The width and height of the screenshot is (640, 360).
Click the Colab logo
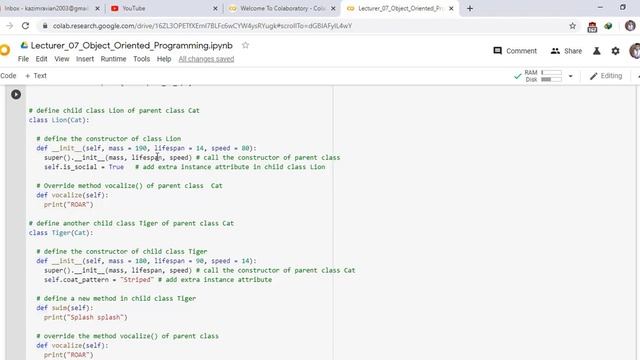click(x=5, y=50)
